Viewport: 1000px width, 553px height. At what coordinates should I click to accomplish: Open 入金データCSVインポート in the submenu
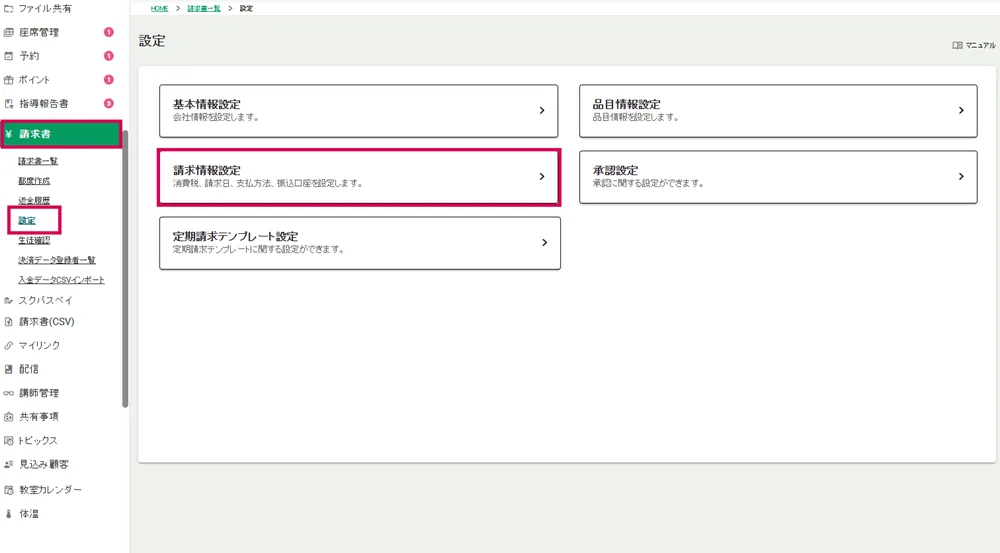click(x=61, y=280)
